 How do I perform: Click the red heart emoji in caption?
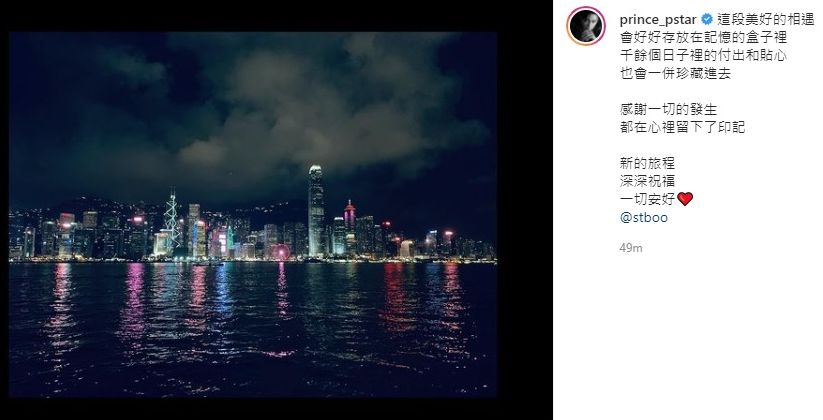click(x=685, y=199)
